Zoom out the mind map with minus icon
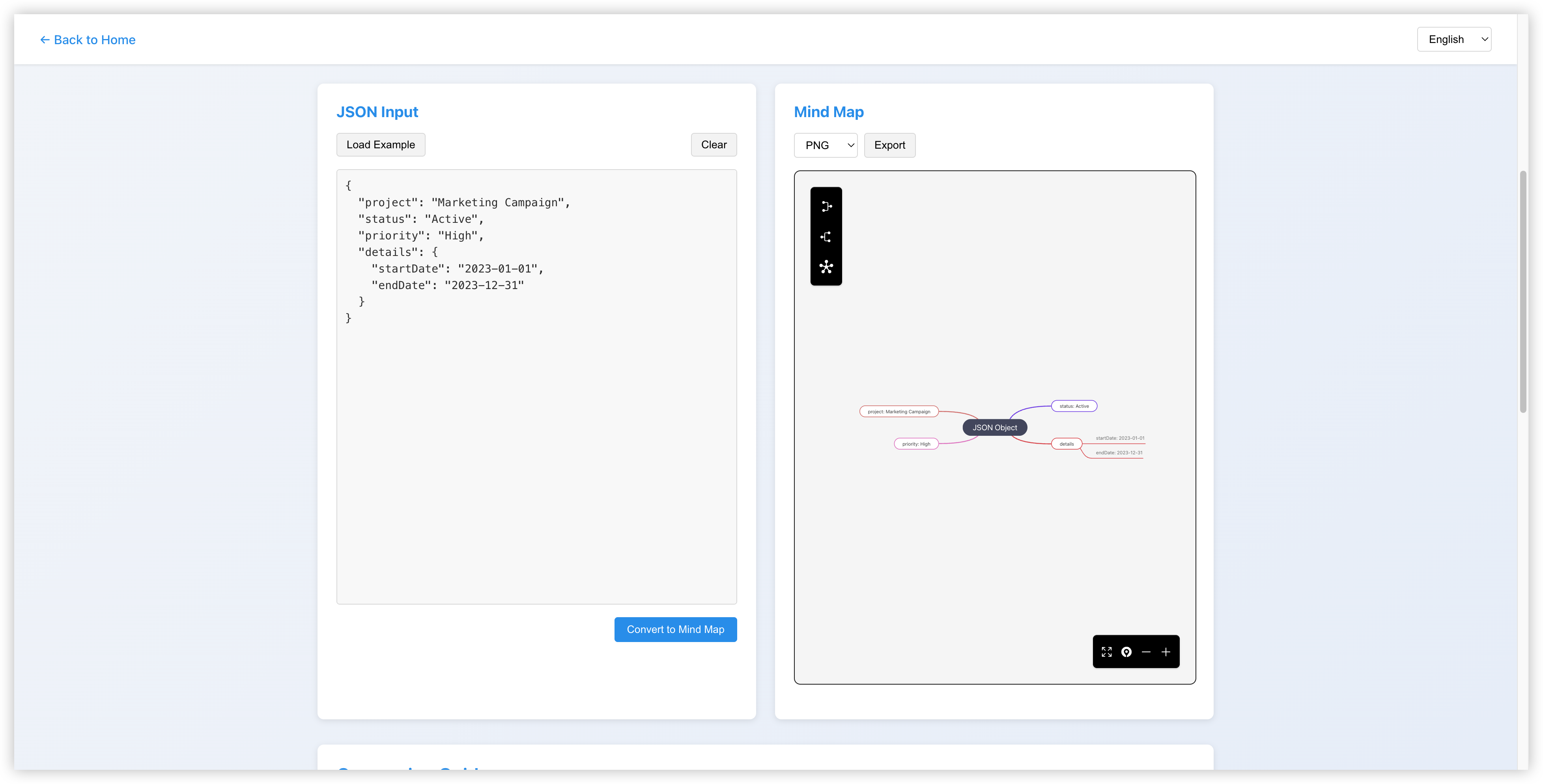 pyautogui.click(x=1146, y=651)
